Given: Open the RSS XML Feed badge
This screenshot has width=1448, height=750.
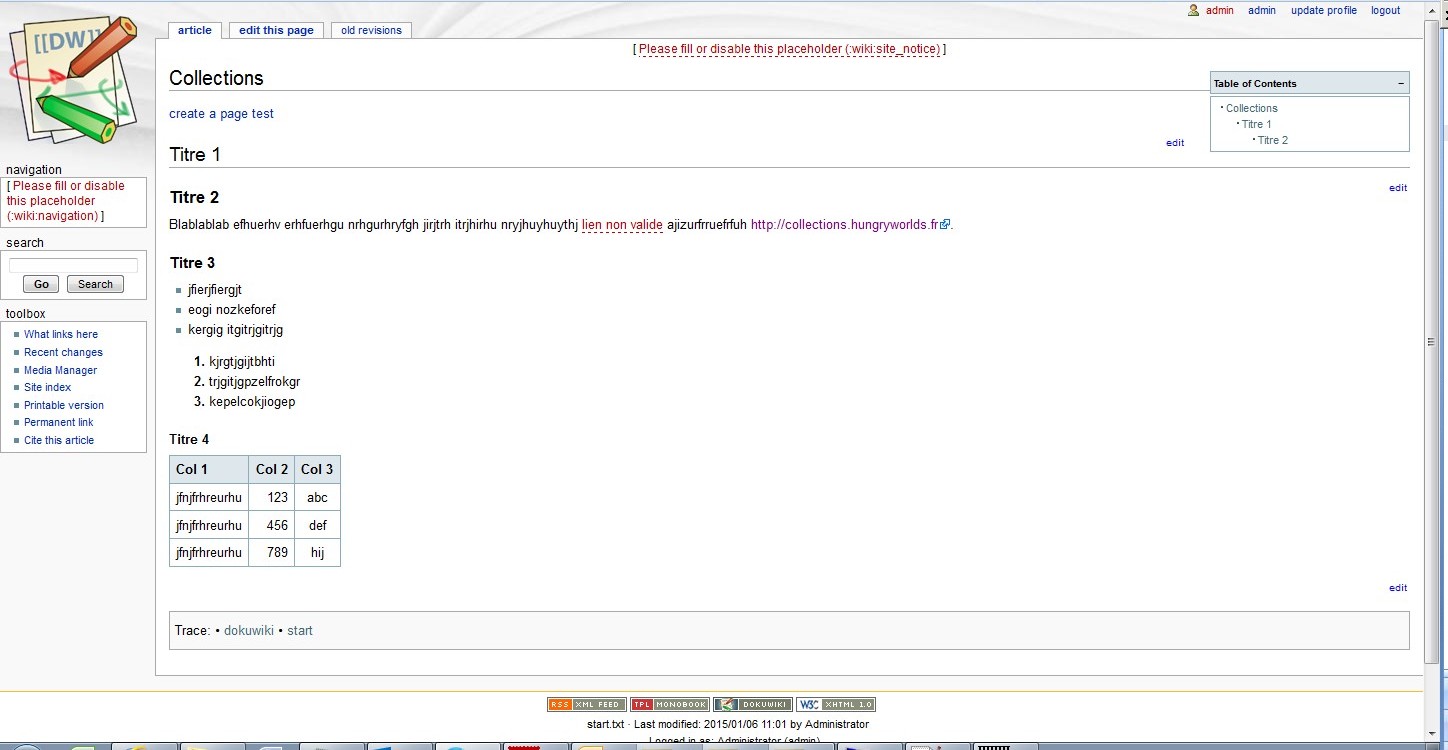Looking at the screenshot, I should point(587,705).
